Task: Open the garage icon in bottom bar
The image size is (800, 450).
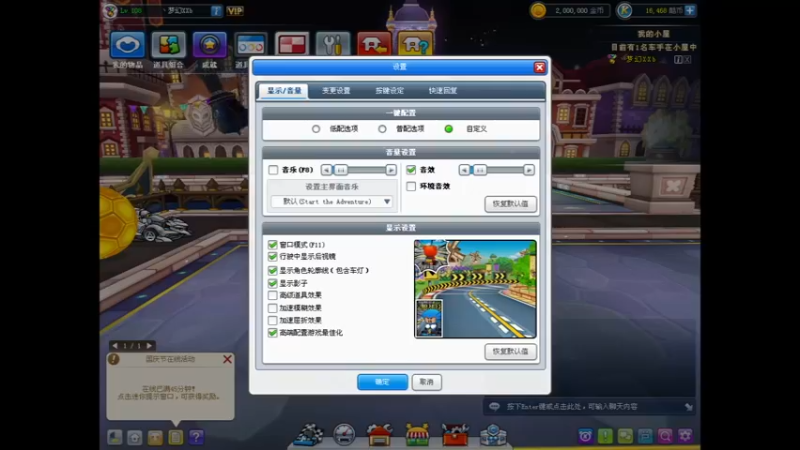Action: coord(380,435)
